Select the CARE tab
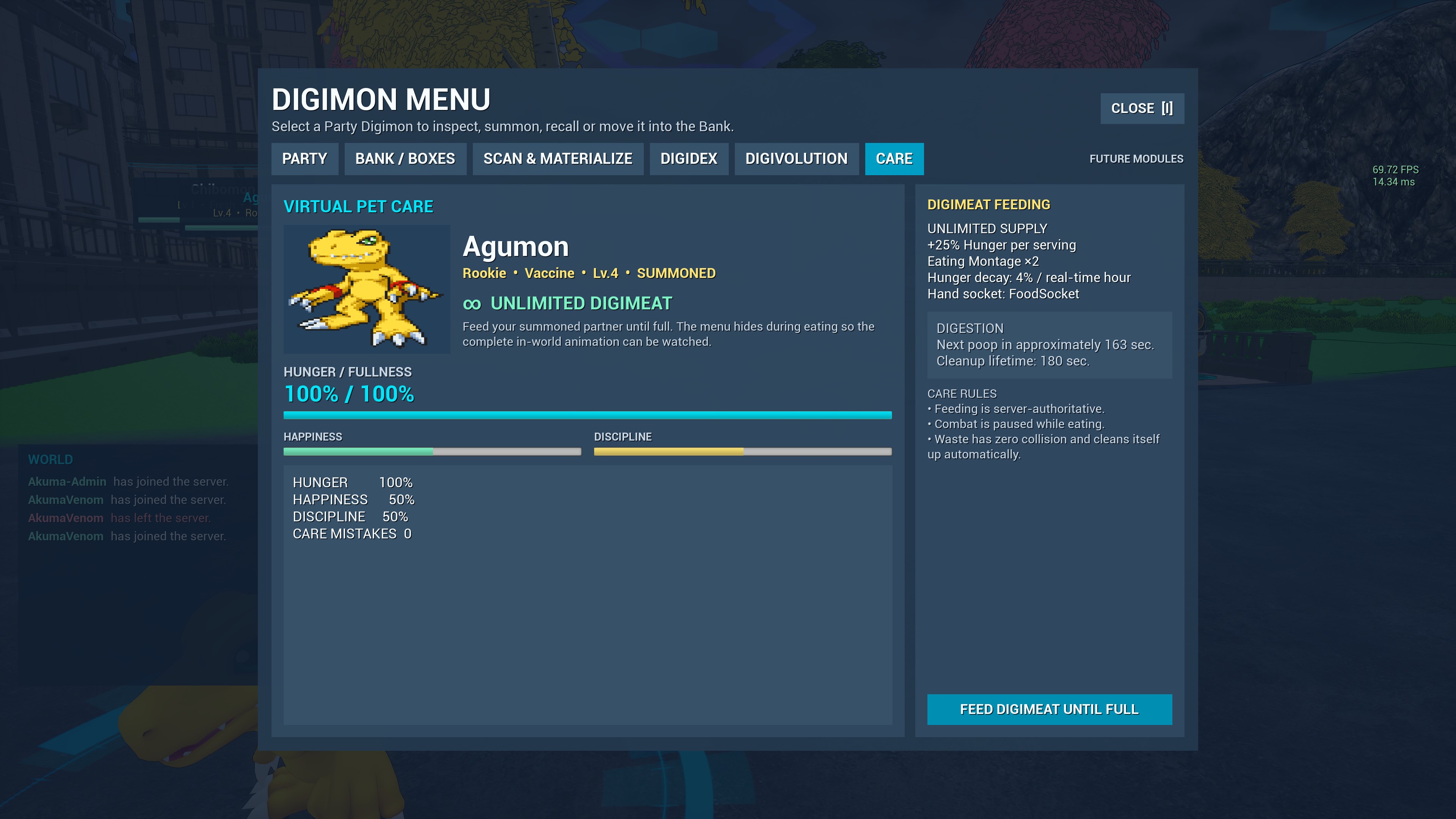 point(894,159)
